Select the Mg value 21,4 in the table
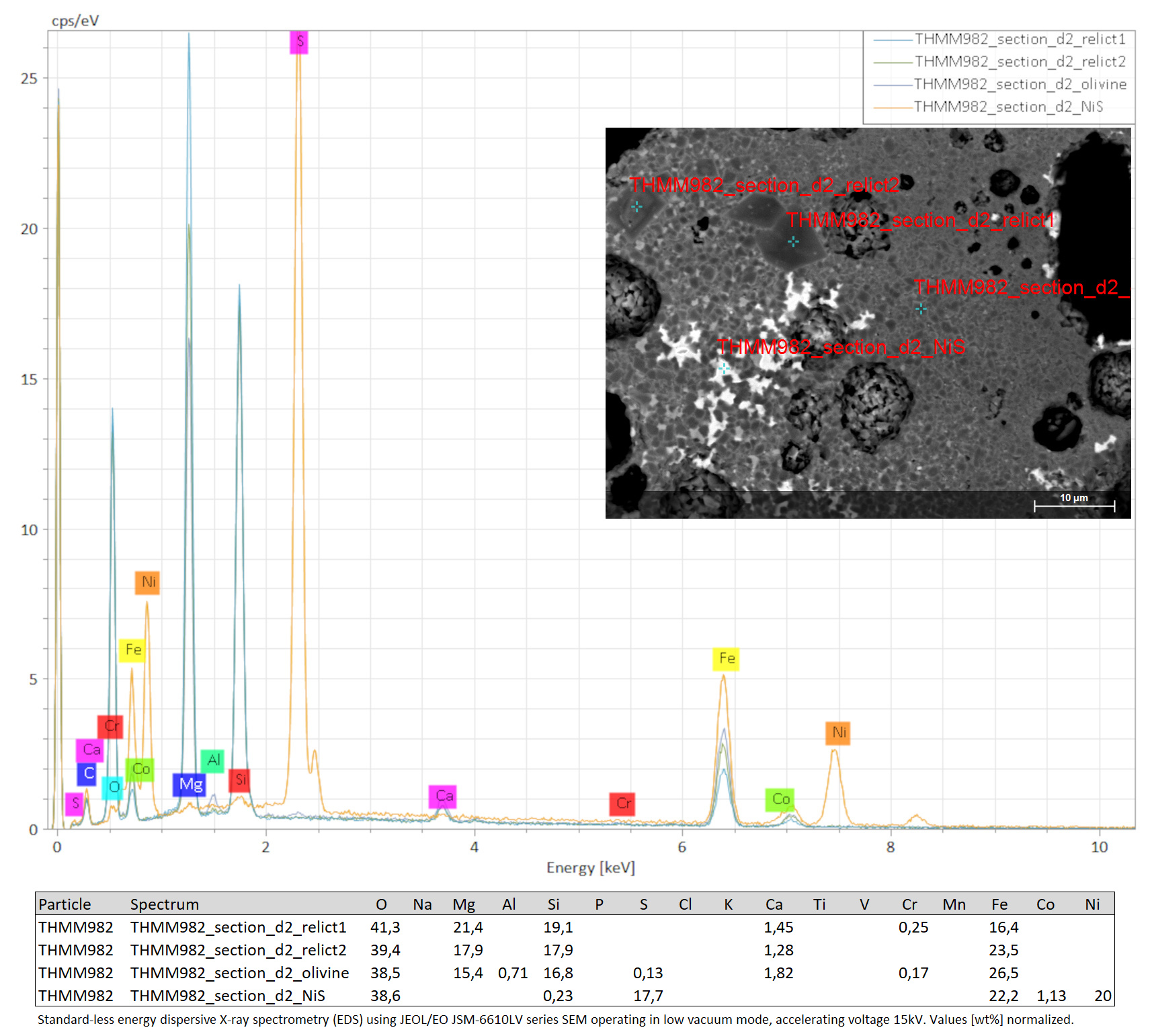Screen dimensions: 1152x1036 (x=468, y=927)
